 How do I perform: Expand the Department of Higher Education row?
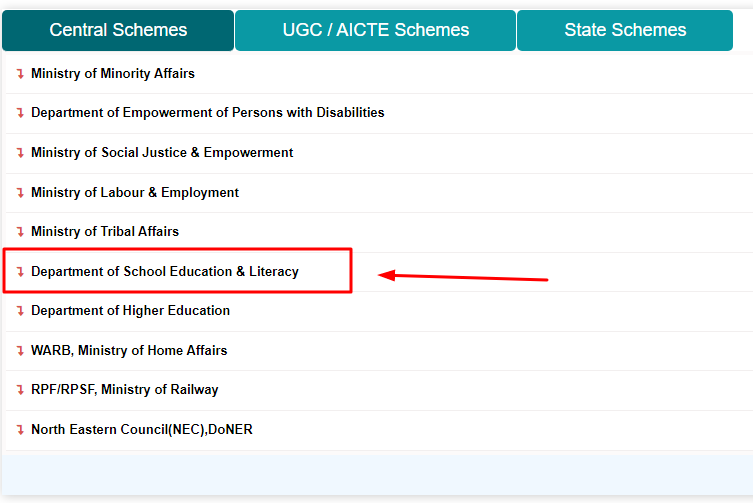pyautogui.click(x=131, y=310)
